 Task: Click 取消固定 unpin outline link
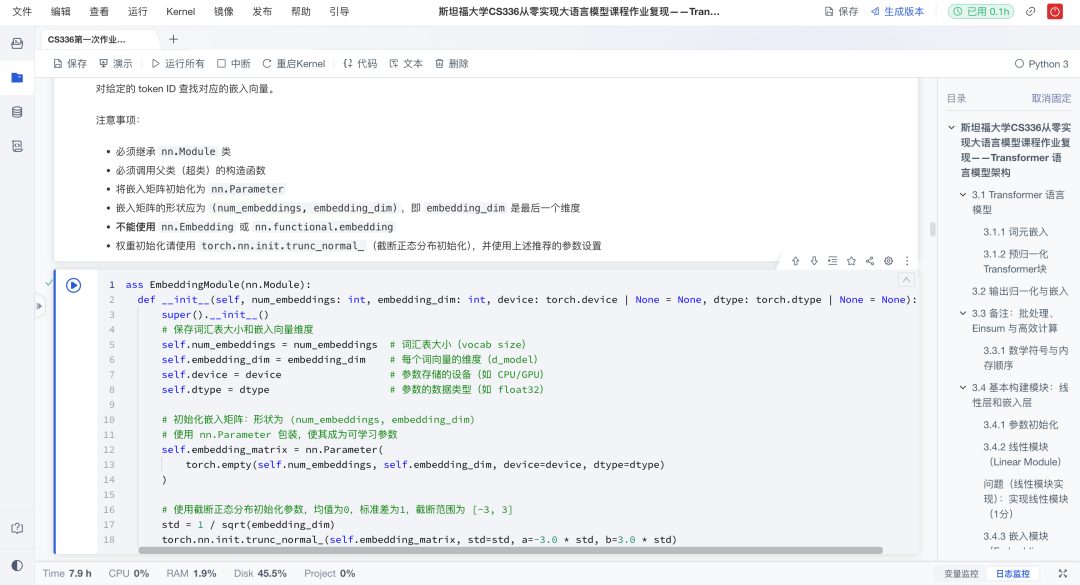(x=1051, y=99)
